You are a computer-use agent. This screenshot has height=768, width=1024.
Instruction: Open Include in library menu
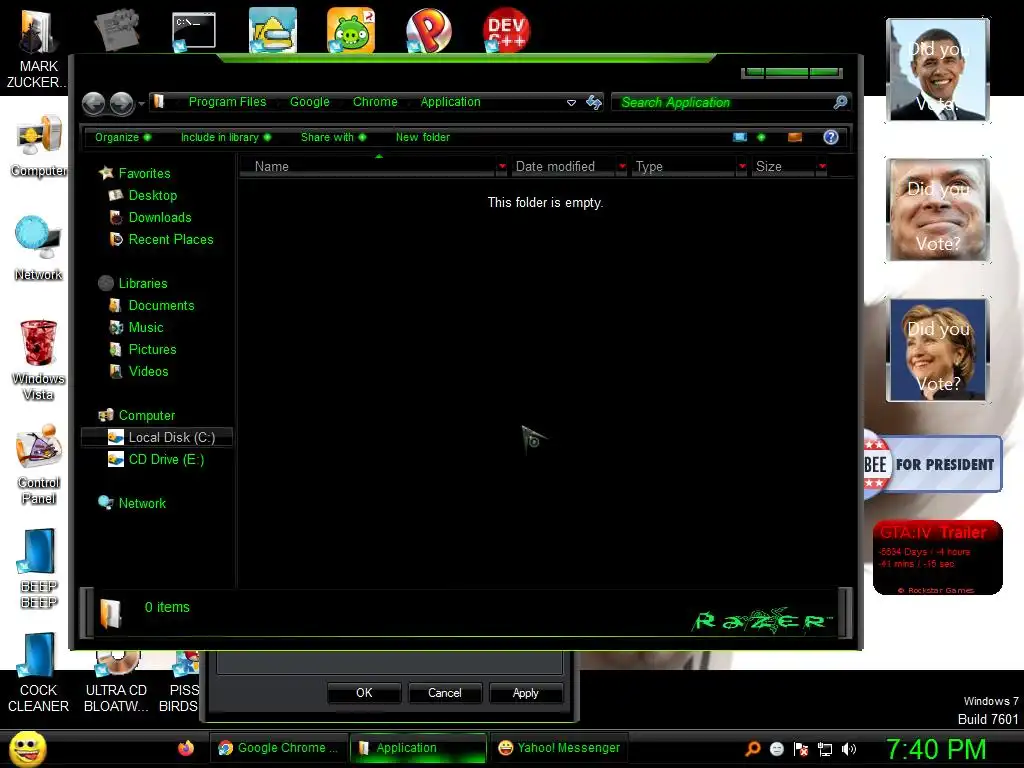(225, 137)
